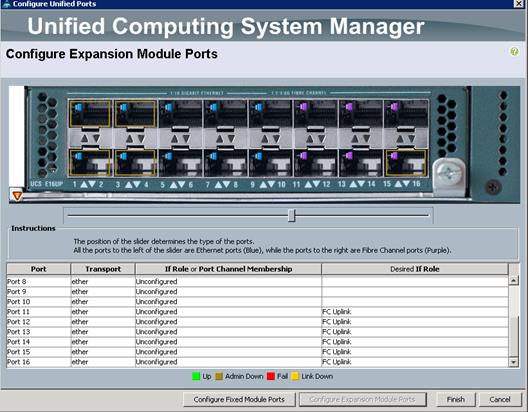Click FC Uplink cell for Port 13
Screen dimensions: 528x412
[415, 332]
